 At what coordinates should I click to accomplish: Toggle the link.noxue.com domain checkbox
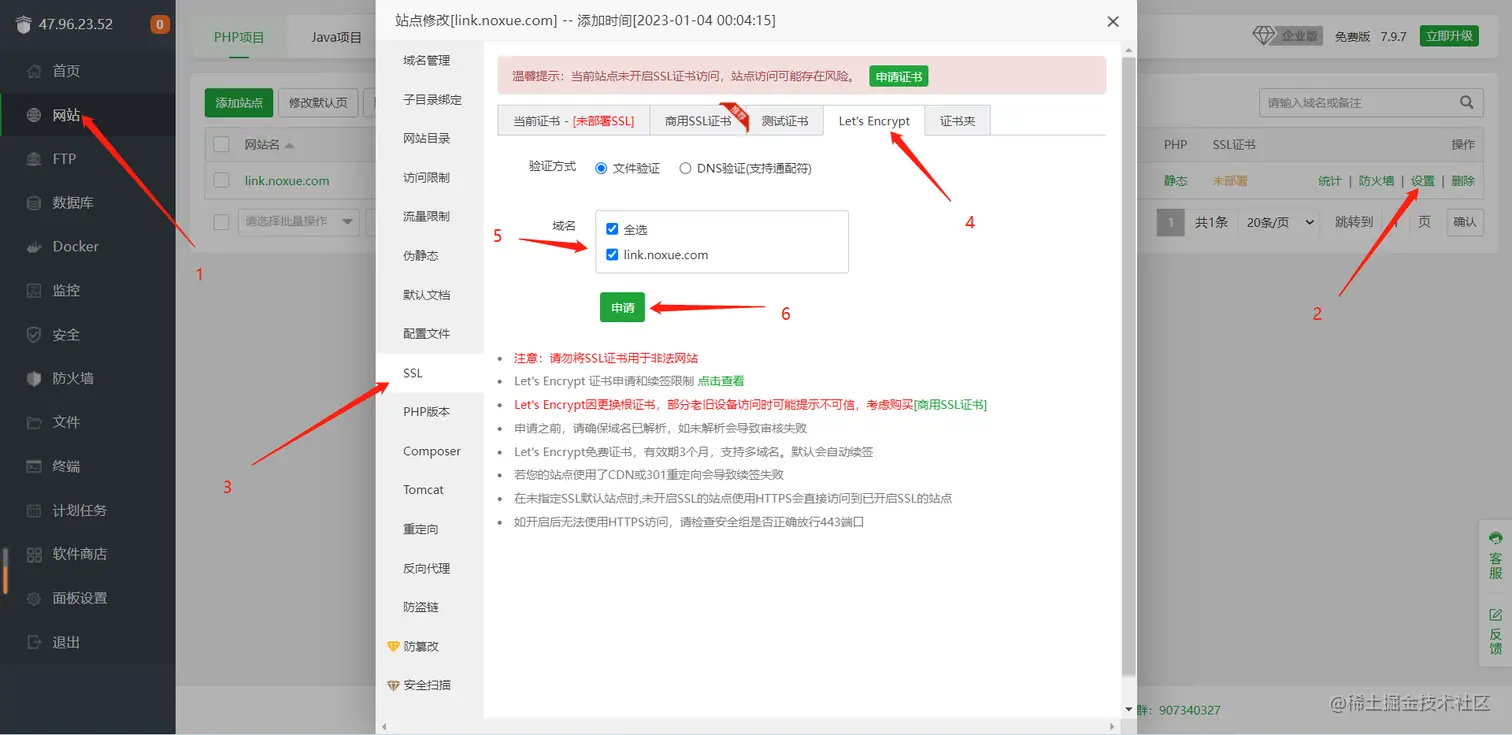pyautogui.click(x=612, y=255)
